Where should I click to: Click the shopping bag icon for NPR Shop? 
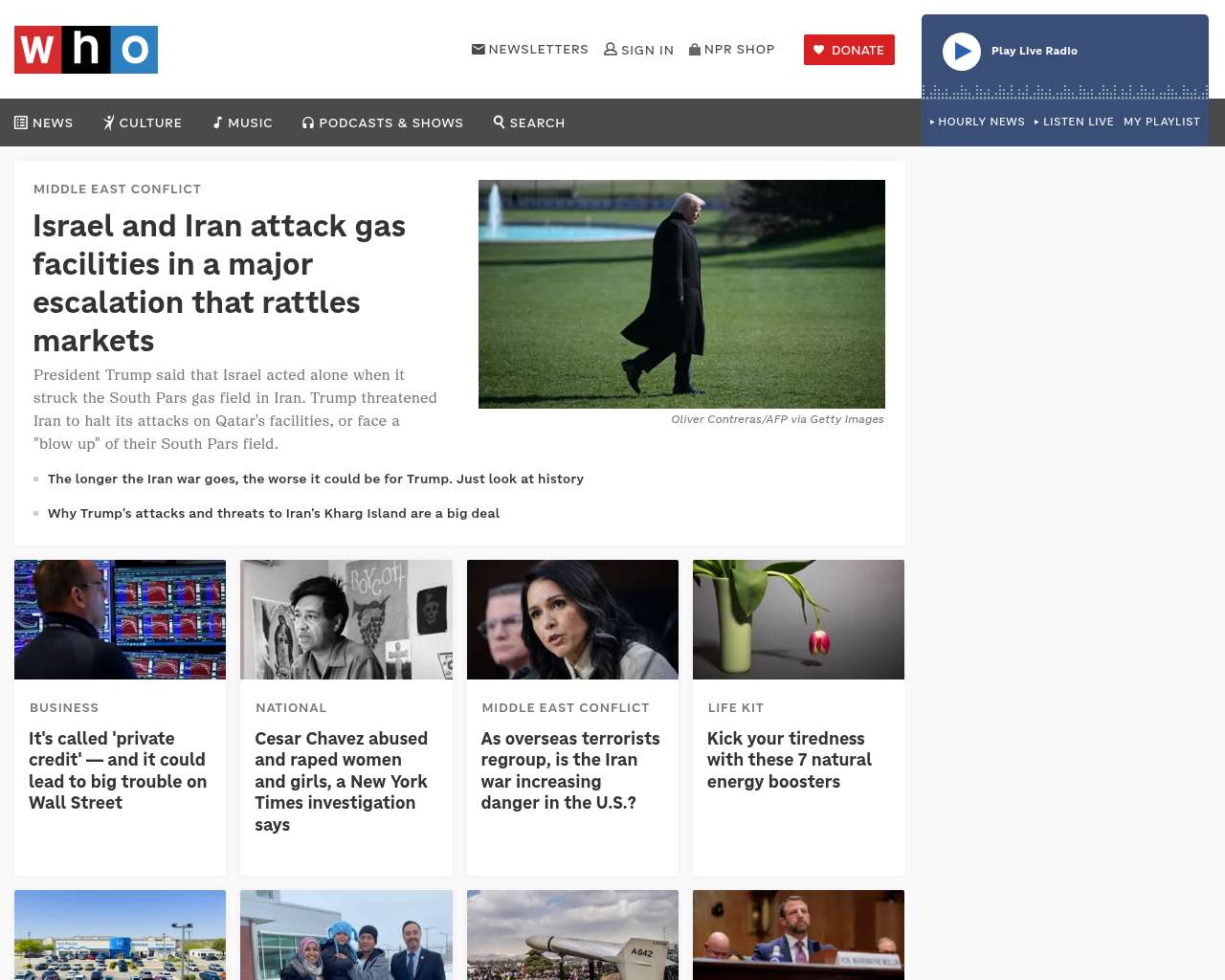coord(695,49)
